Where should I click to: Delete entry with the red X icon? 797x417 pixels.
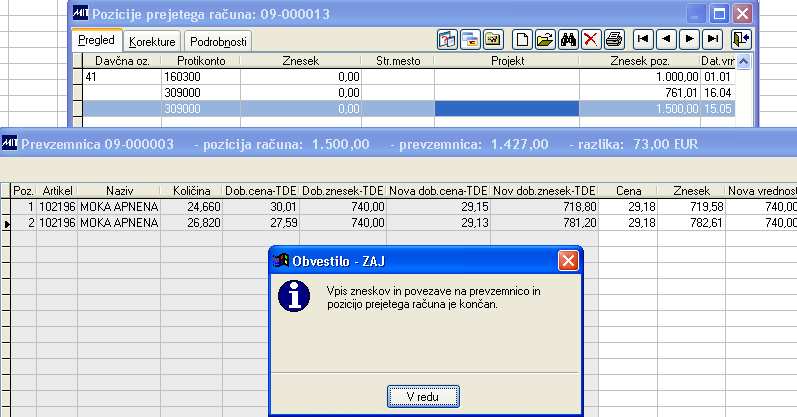591,39
